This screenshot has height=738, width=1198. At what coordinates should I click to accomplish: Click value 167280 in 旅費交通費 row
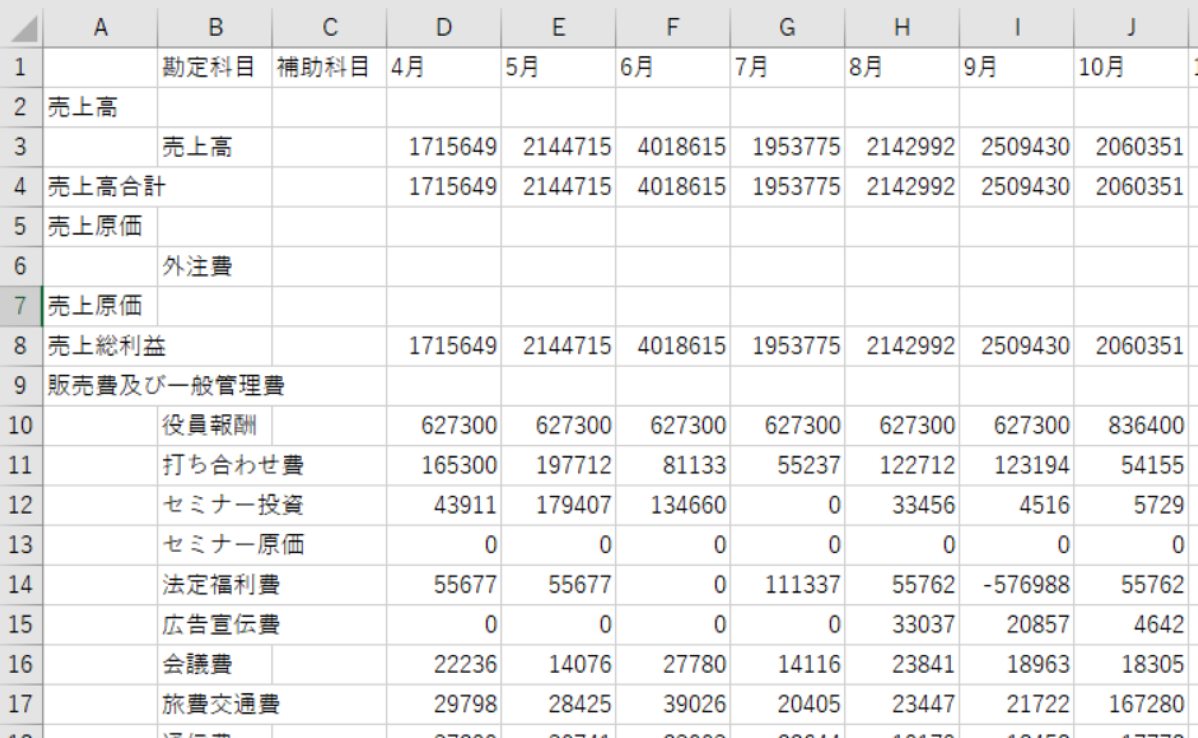click(x=1132, y=704)
